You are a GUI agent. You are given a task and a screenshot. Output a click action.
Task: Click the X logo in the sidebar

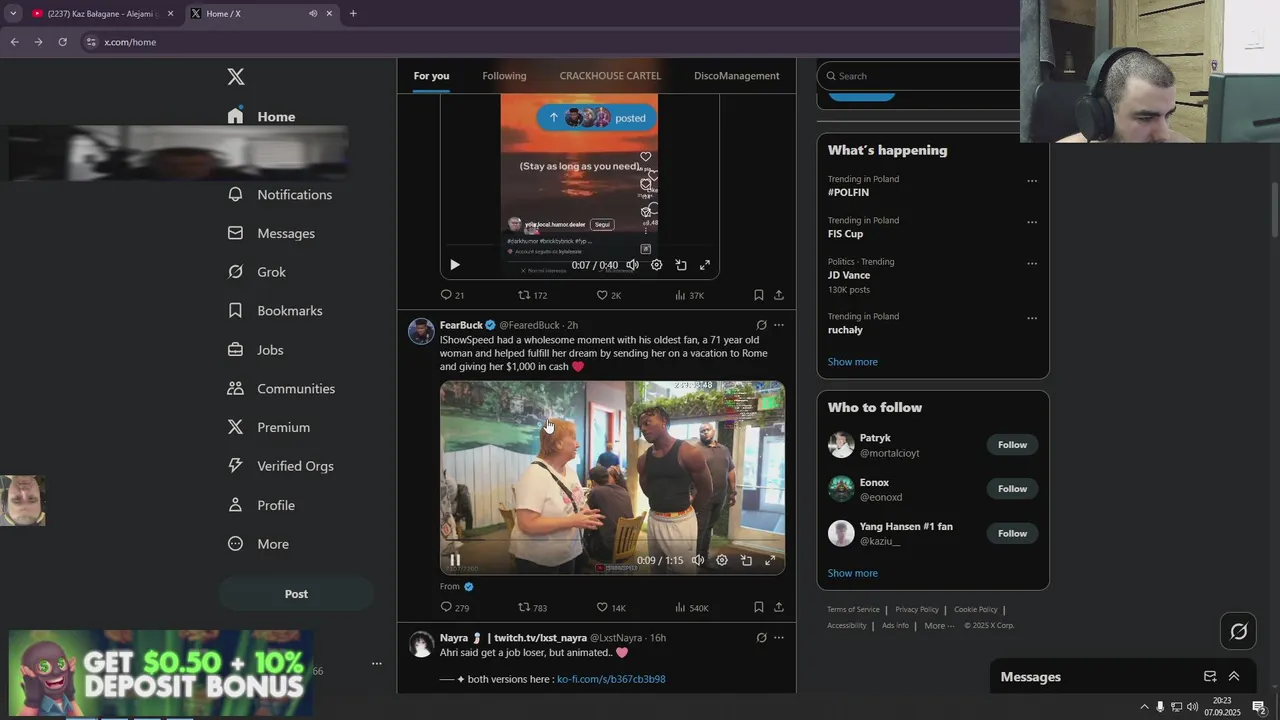click(x=236, y=77)
